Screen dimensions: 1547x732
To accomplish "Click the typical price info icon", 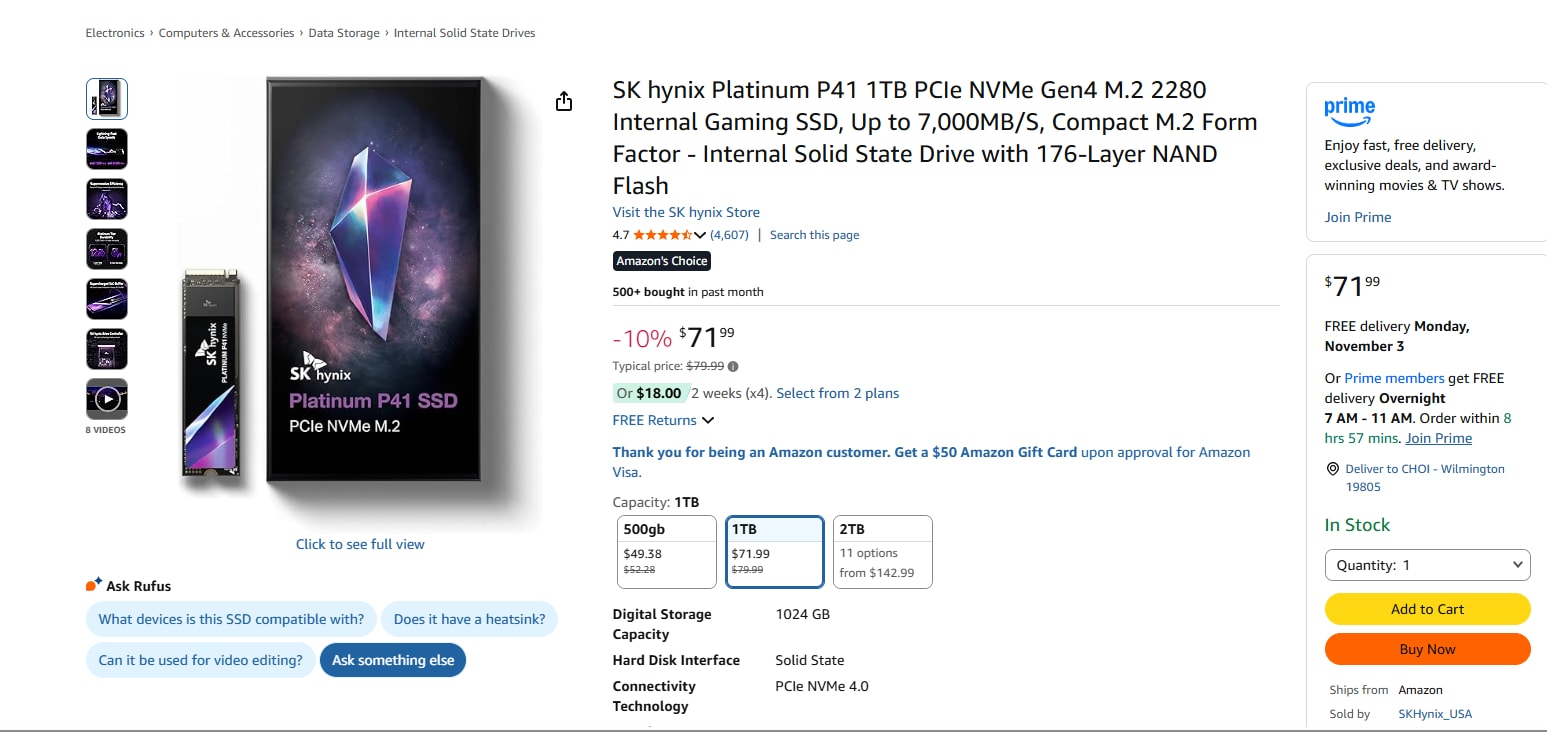I will [x=734, y=366].
